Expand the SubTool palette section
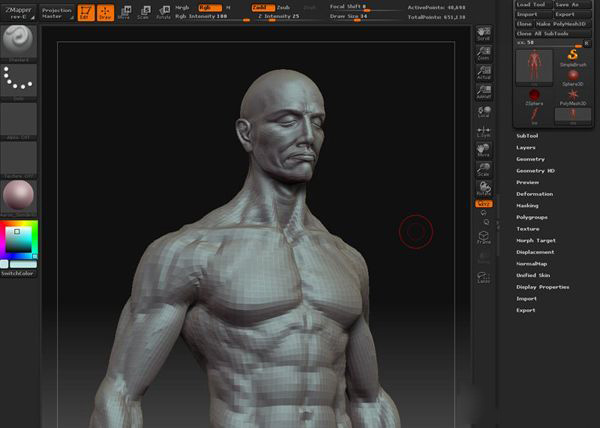600x428 pixels. pos(527,135)
